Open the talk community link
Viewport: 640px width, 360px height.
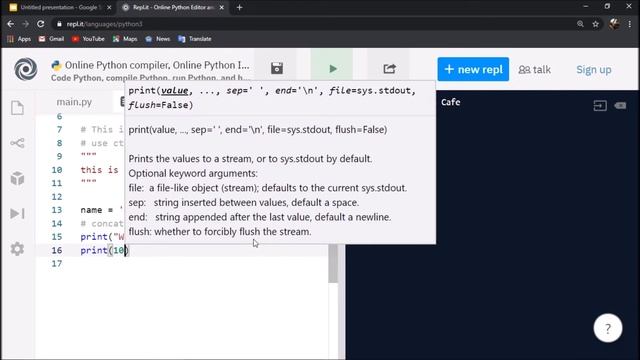click(x=534, y=70)
